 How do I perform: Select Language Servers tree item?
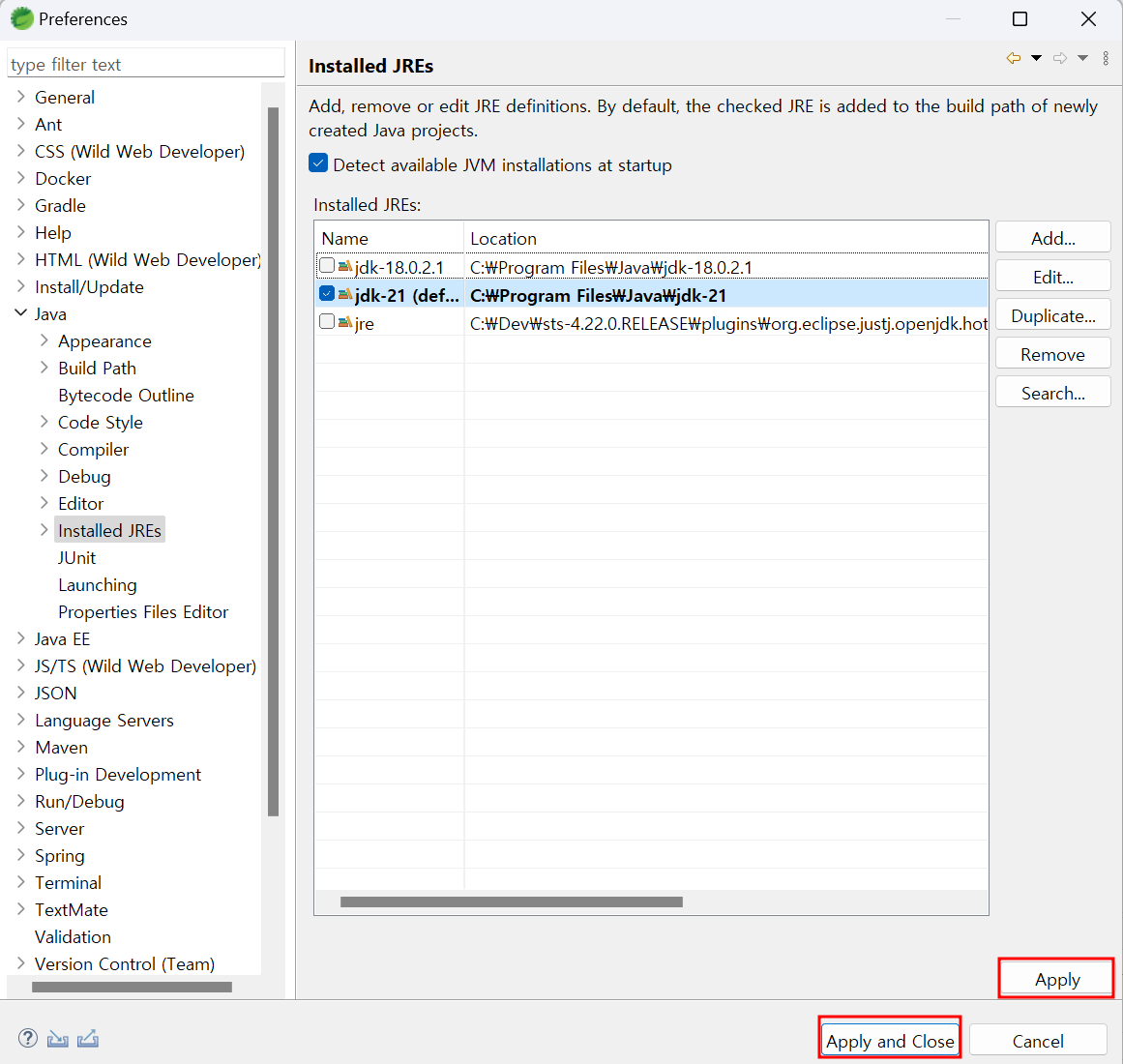pyautogui.click(x=104, y=721)
